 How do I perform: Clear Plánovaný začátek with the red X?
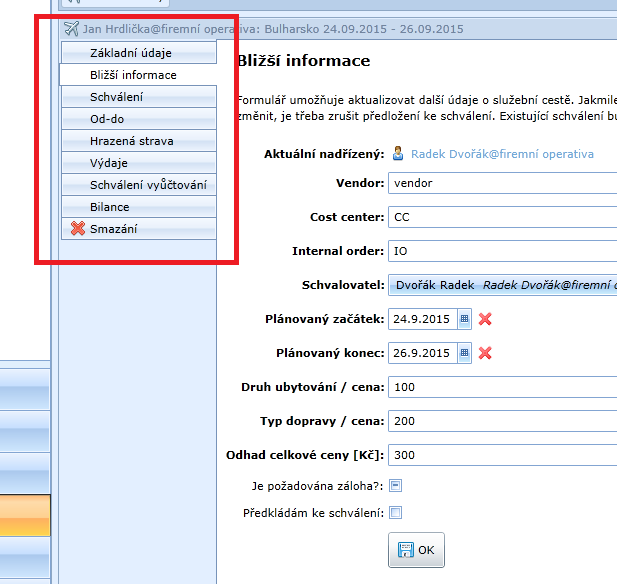tap(485, 319)
